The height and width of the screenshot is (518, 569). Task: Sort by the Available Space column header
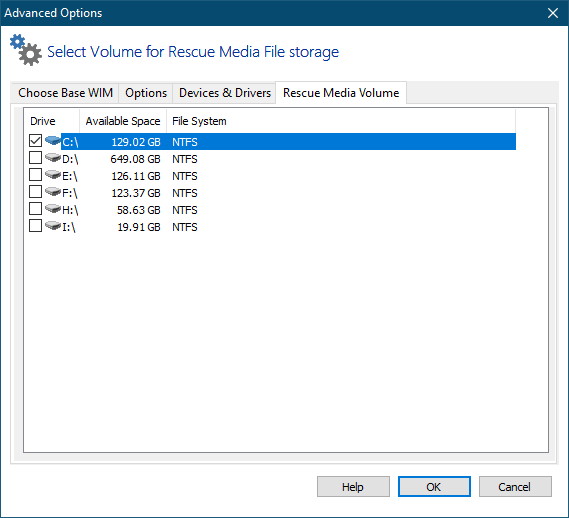point(123,121)
